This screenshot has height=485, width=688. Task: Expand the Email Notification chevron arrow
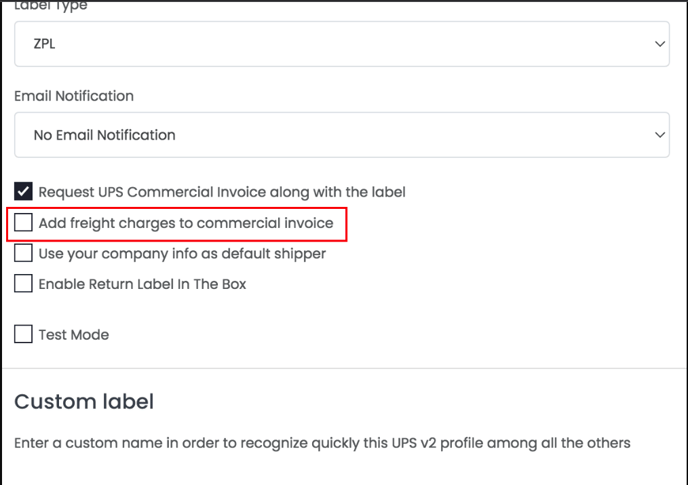click(x=659, y=134)
